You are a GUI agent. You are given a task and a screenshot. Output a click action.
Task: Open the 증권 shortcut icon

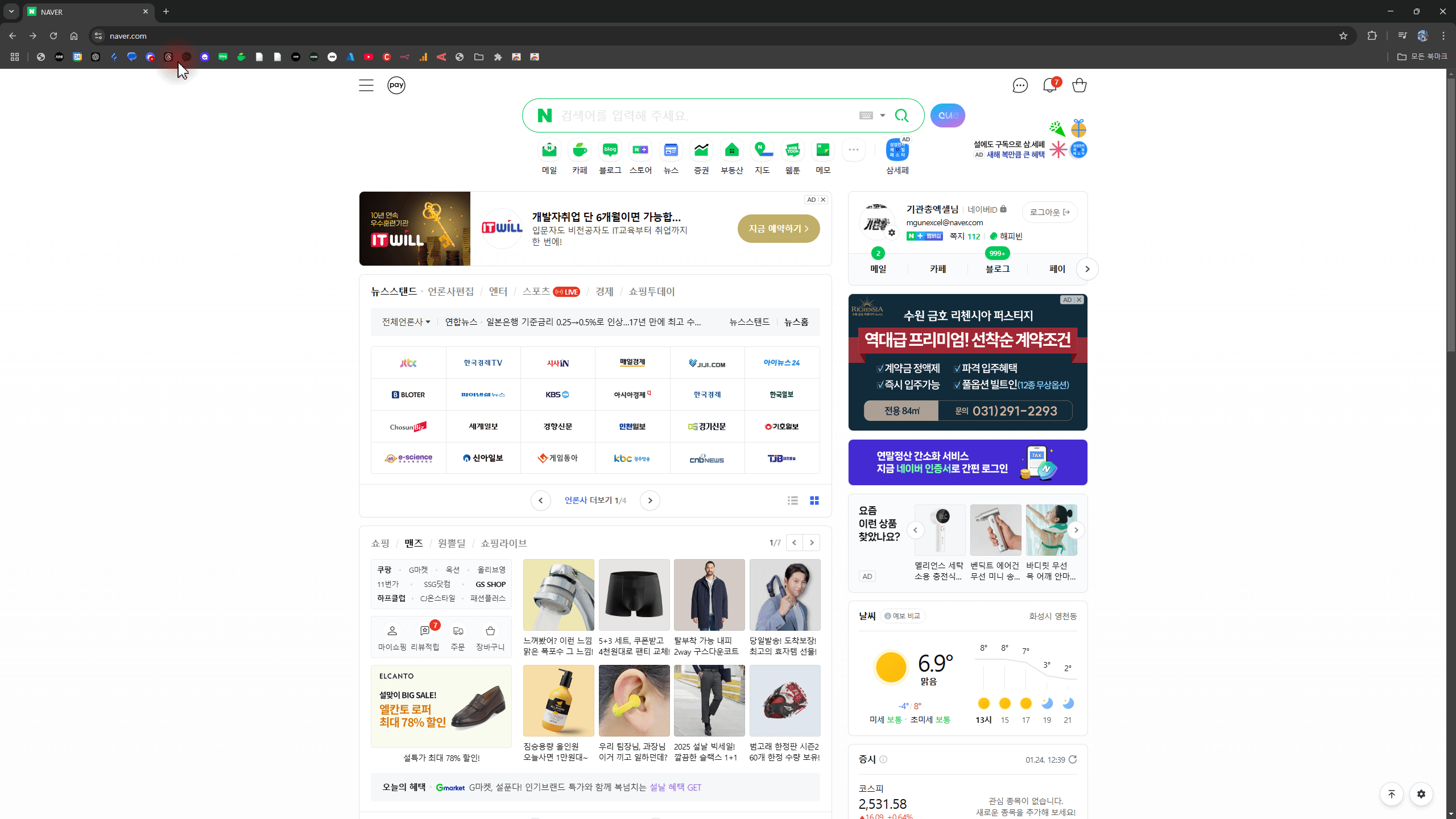pyautogui.click(x=701, y=150)
